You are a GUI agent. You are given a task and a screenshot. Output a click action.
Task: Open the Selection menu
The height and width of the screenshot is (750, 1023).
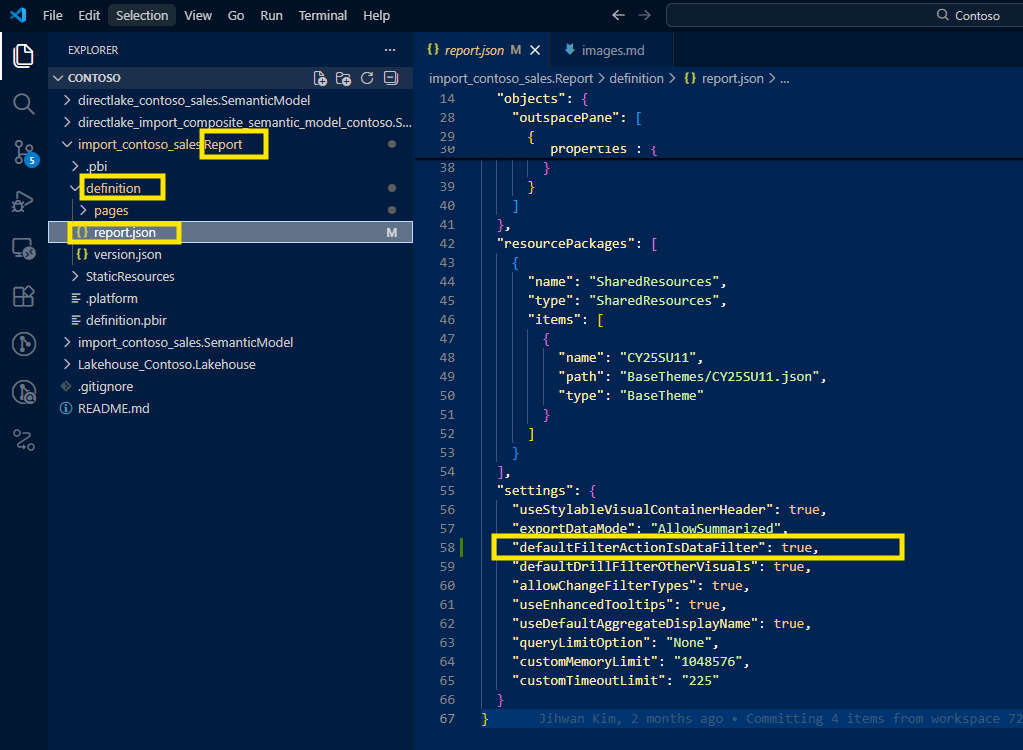click(x=142, y=15)
